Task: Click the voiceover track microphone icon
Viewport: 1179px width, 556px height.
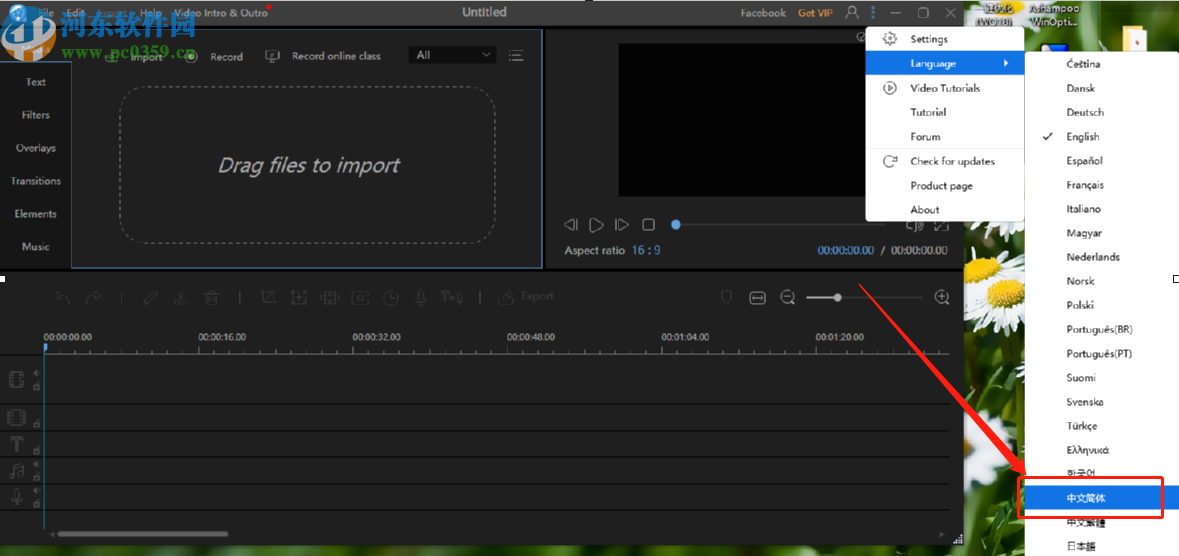Action: tap(17, 497)
